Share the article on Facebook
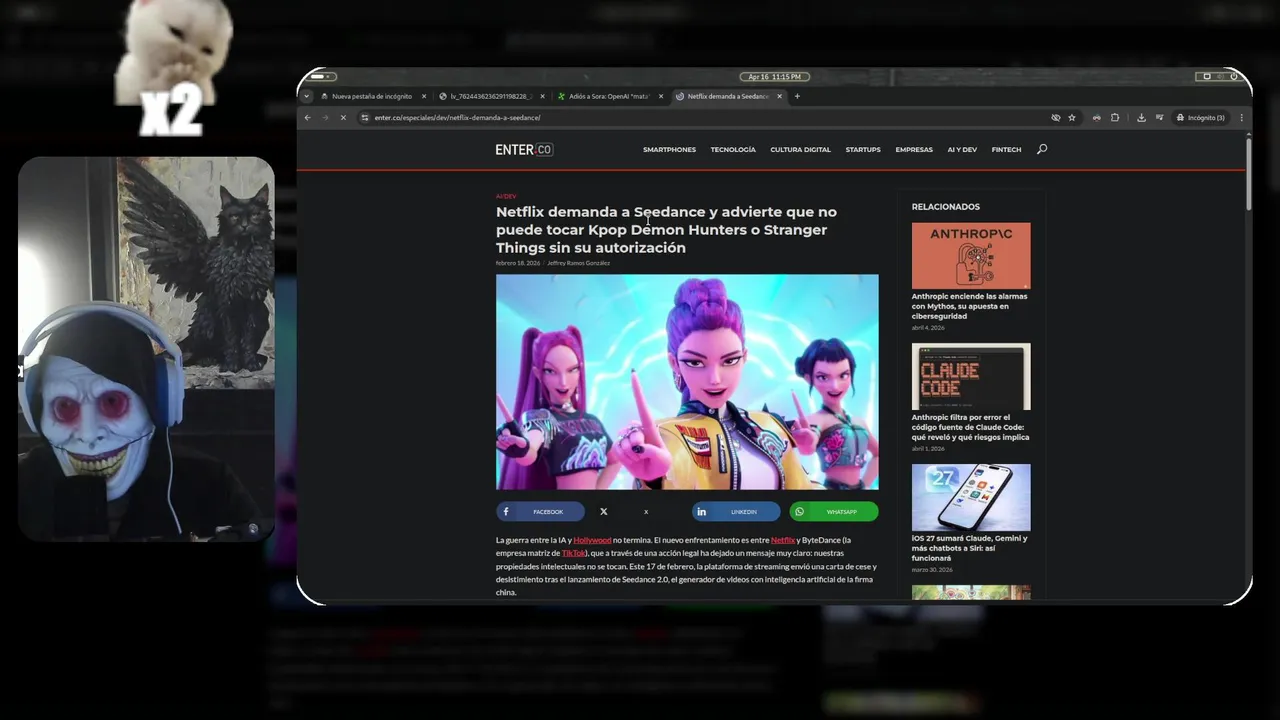 (x=540, y=512)
